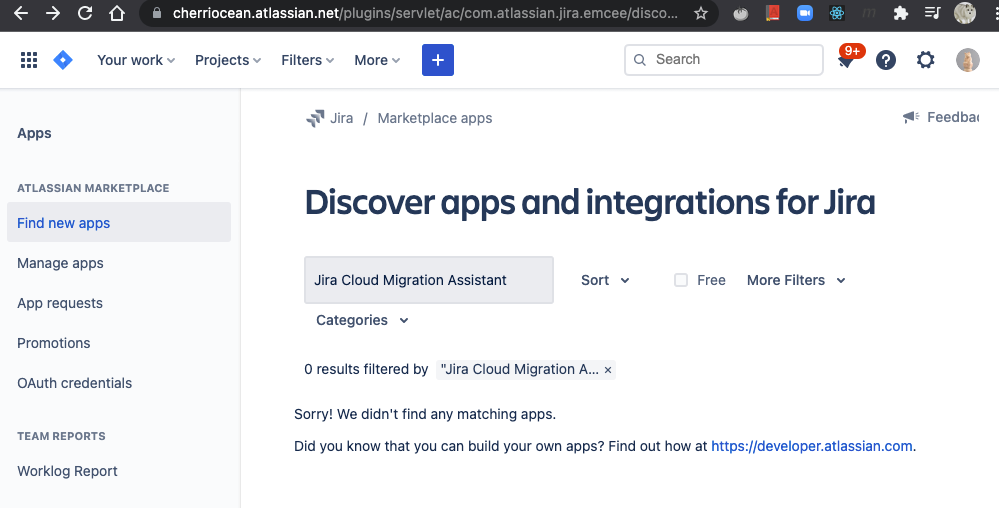Open the developer.atlassian.com link
The width and height of the screenshot is (999, 508).
click(x=812, y=446)
